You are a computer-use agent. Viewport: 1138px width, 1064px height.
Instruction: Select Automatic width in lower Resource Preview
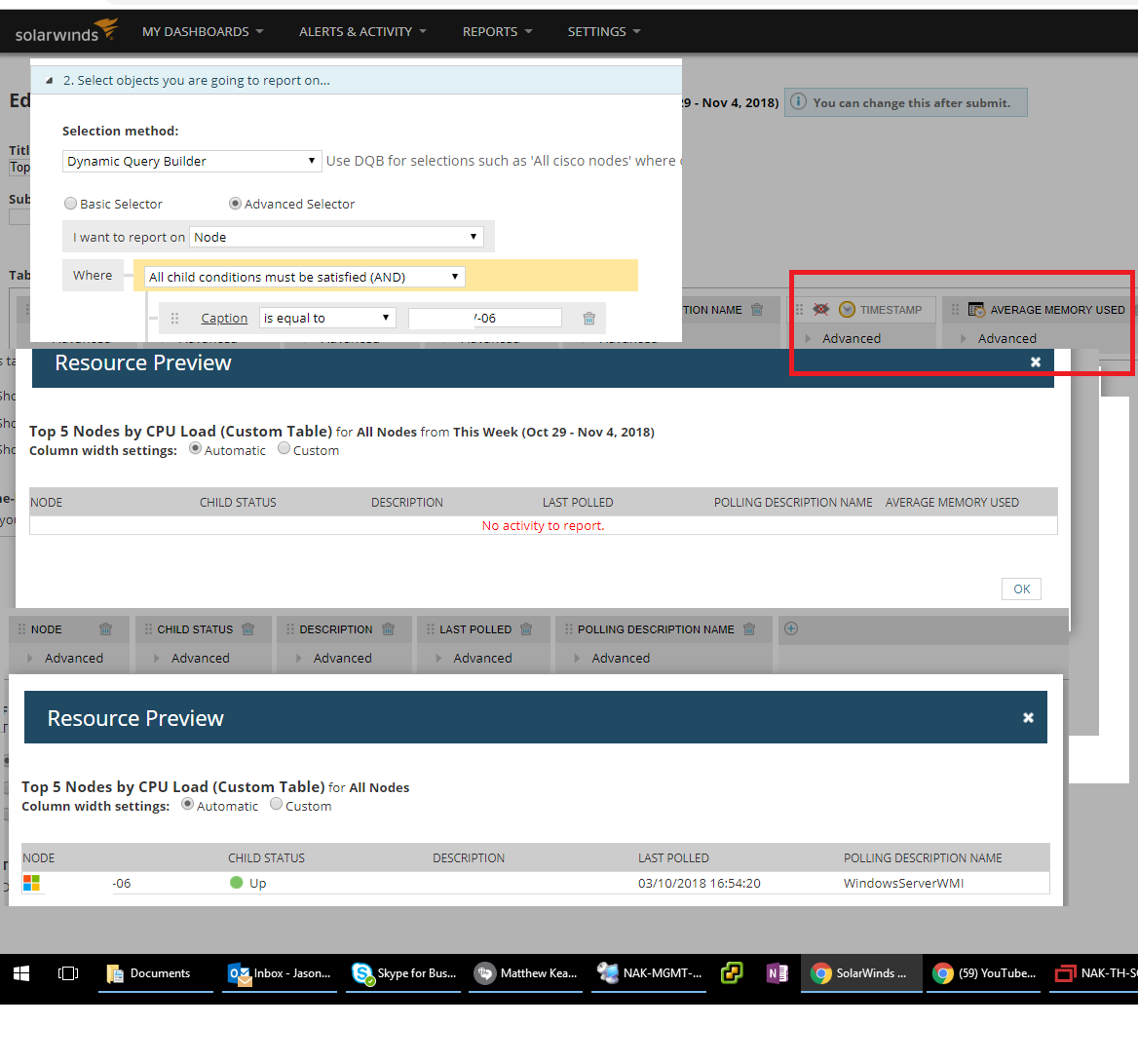pos(187,804)
